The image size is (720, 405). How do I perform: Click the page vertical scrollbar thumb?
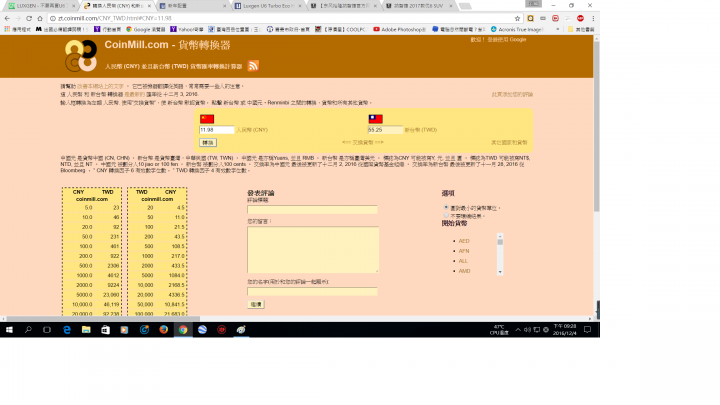[596, 127]
